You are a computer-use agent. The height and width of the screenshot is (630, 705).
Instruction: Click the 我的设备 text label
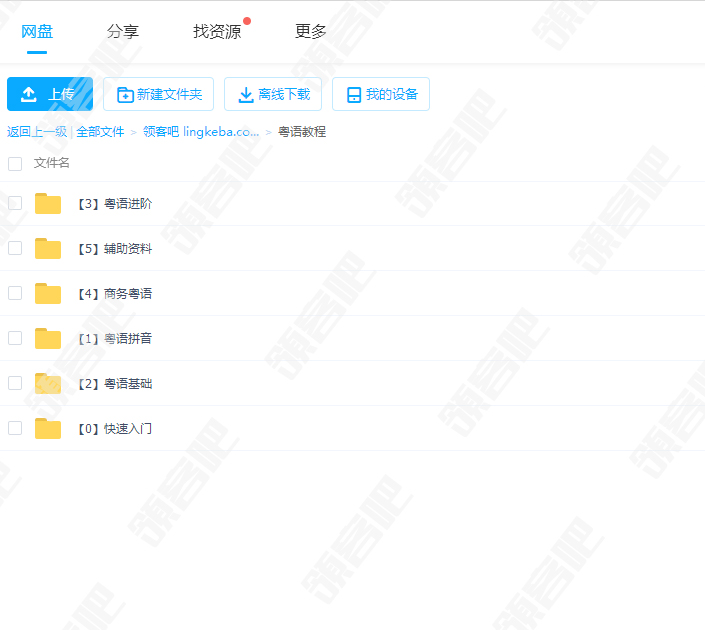click(x=392, y=94)
